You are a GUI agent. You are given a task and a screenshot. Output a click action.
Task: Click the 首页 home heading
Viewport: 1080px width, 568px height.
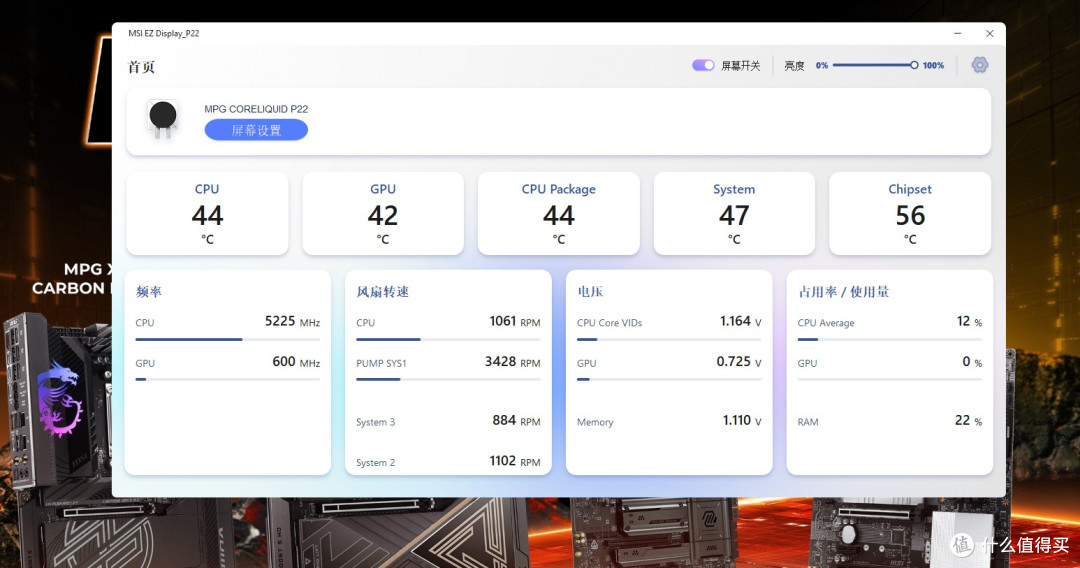pyautogui.click(x=141, y=67)
